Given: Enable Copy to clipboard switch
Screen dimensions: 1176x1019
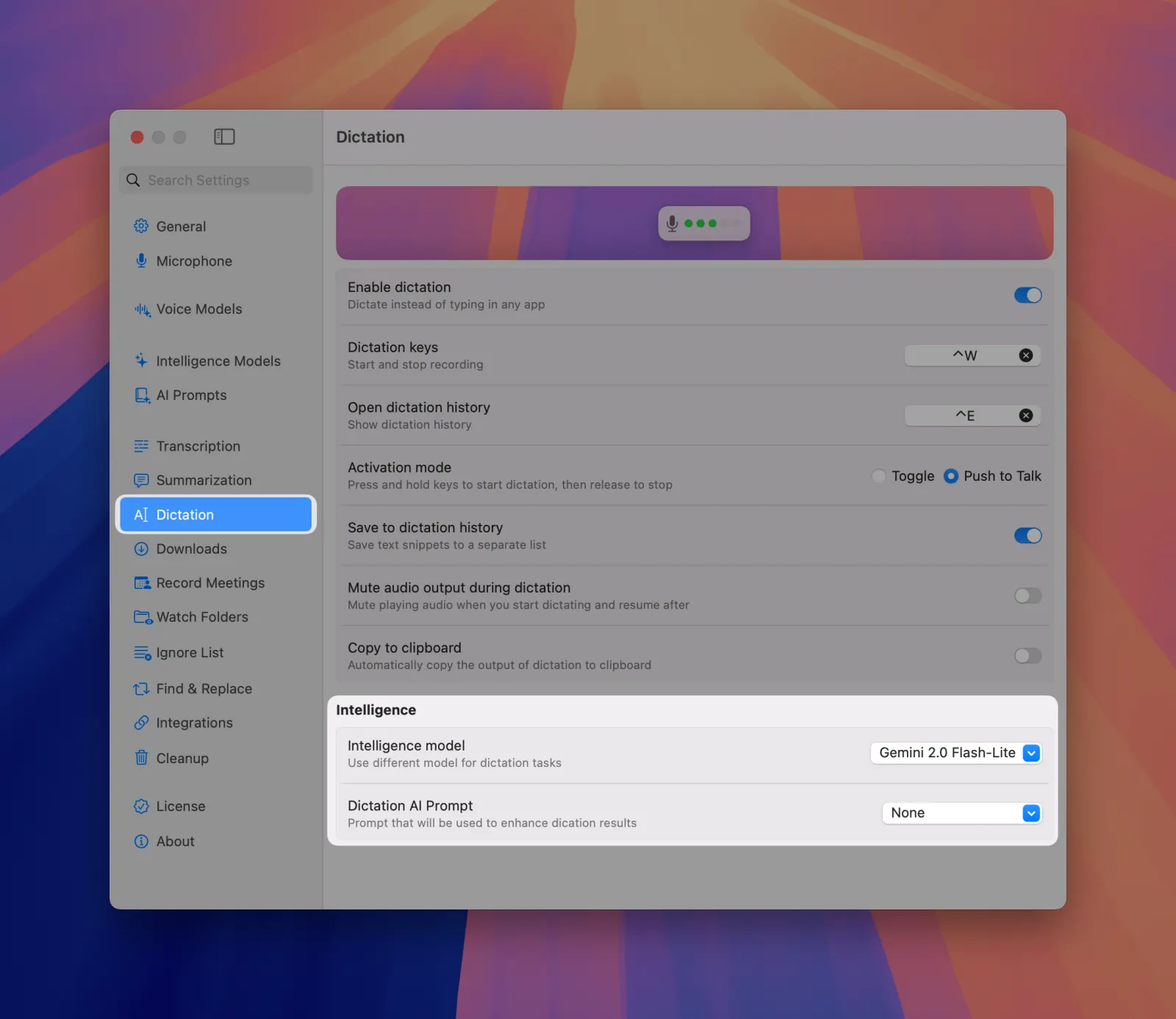Looking at the screenshot, I should pyautogui.click(x=1028, y=656).
